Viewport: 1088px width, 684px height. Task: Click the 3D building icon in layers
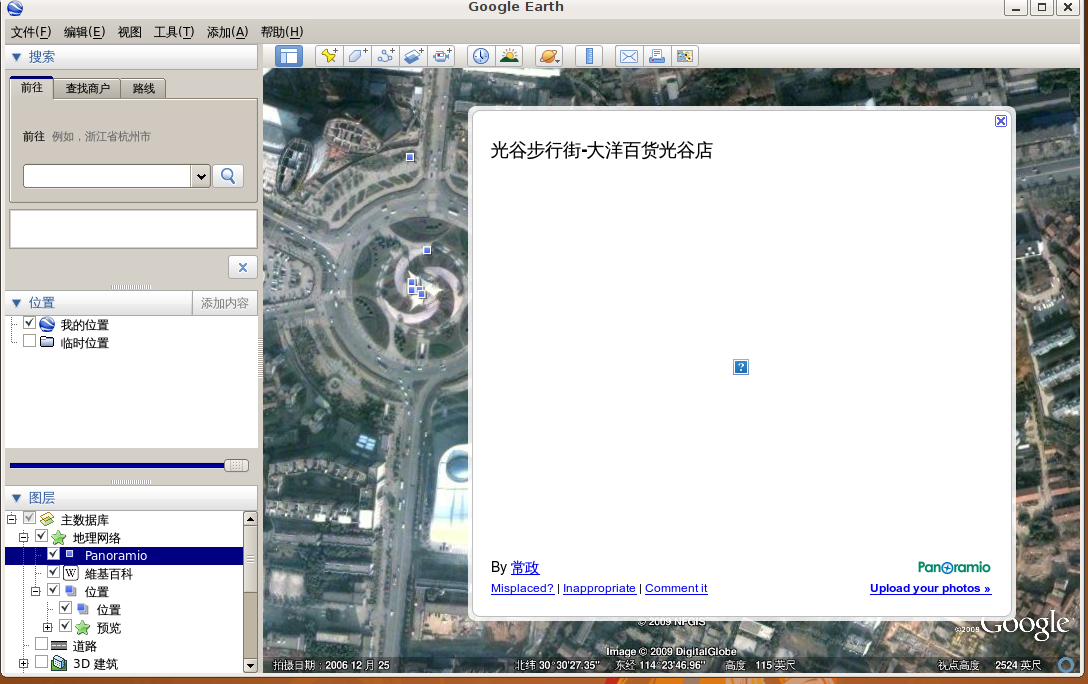pyautogui.click(x=59, y=663)
